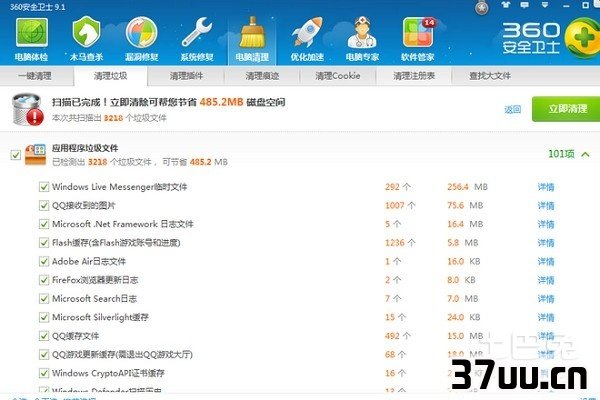Image resolution: width=600 pixels, height=400 pixels.
Task: Switch to 清理垃圾 tab
Action: coord(111,76)
